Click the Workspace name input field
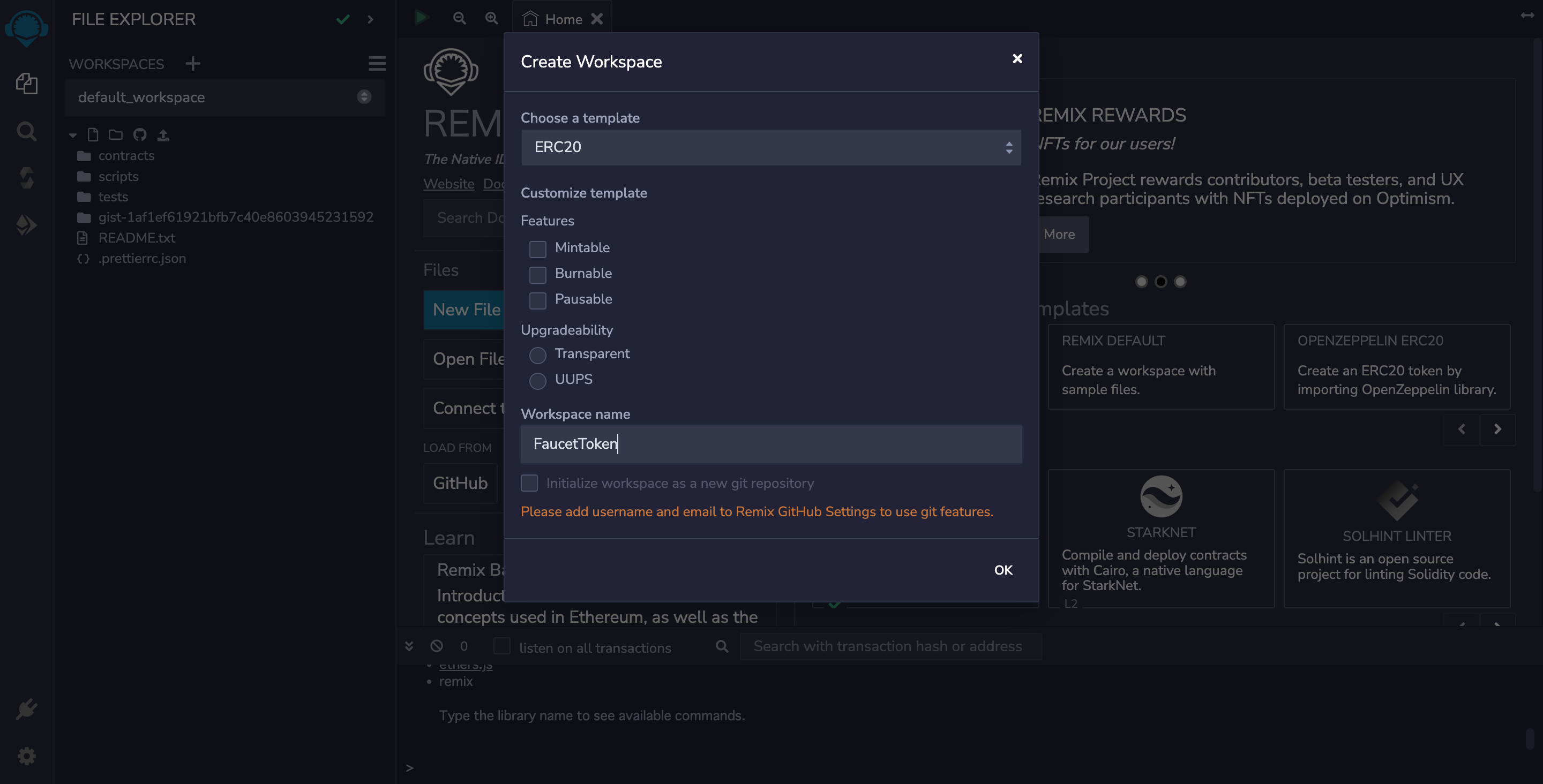The image size is (1543, 784). pos(771,444)
